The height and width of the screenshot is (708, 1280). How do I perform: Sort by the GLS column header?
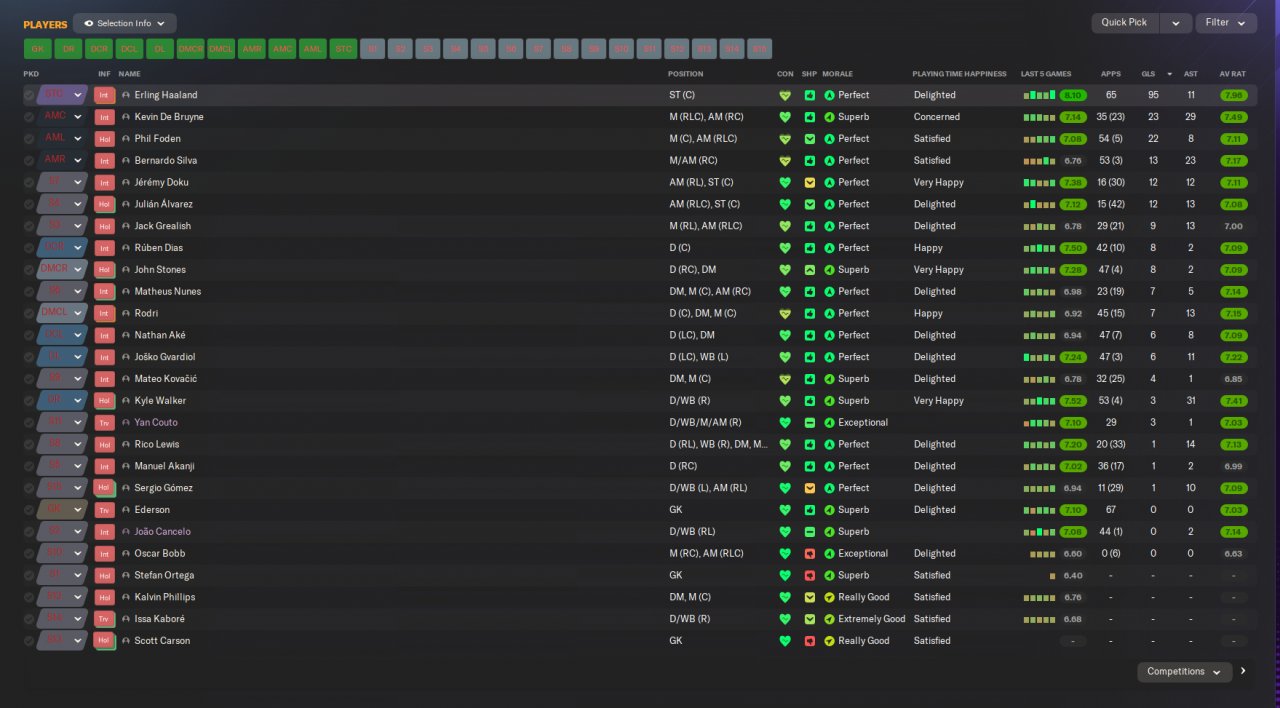point(1148,74)
